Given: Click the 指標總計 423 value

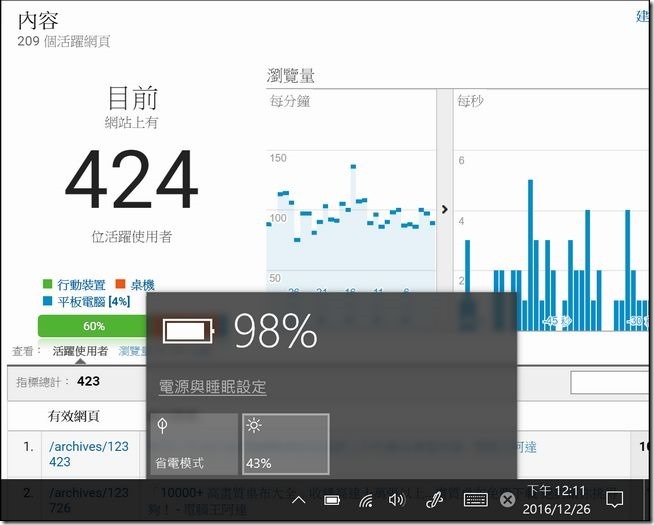Looking at the screenshot, I should click(x=88, y=381).
